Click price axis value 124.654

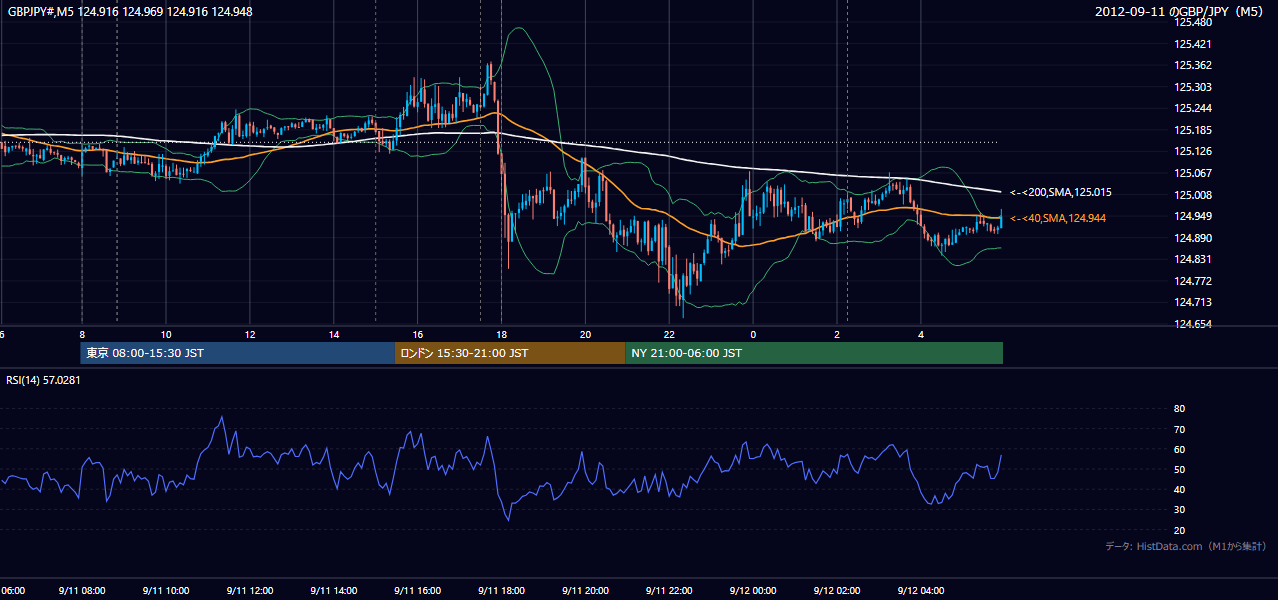coord(1192,324)
